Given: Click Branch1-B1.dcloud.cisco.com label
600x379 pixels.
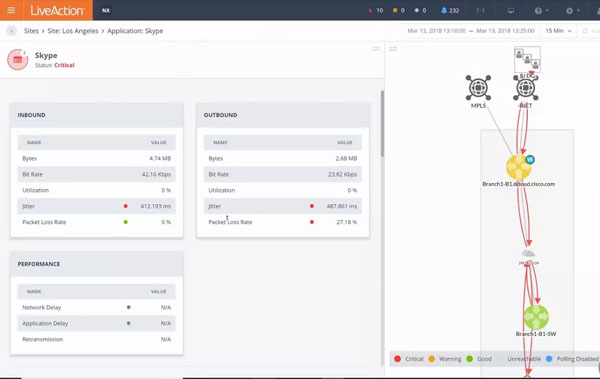Looking at the screenshot, I should 518,184.
